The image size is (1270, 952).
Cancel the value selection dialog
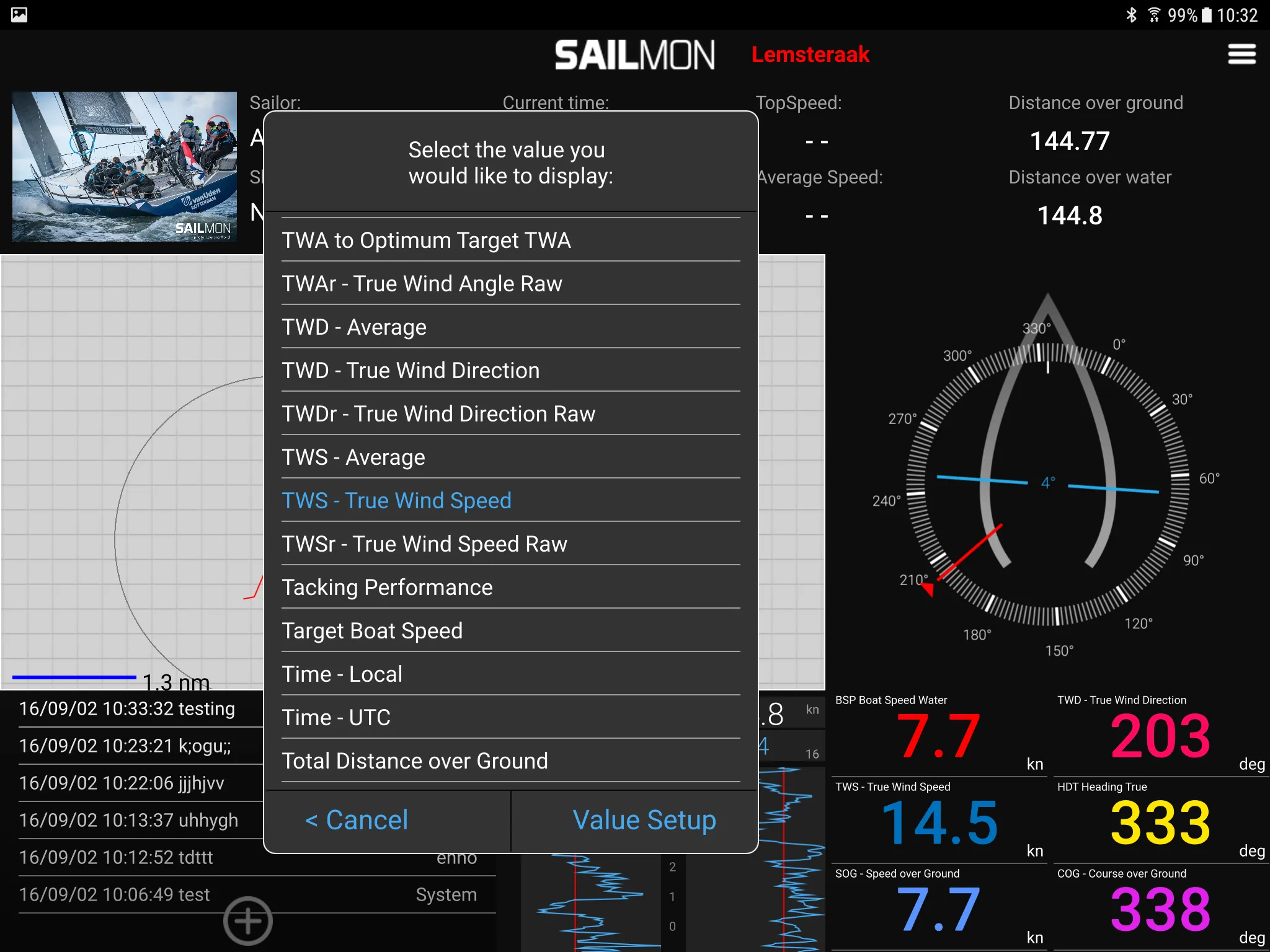(x=388, y=821)
